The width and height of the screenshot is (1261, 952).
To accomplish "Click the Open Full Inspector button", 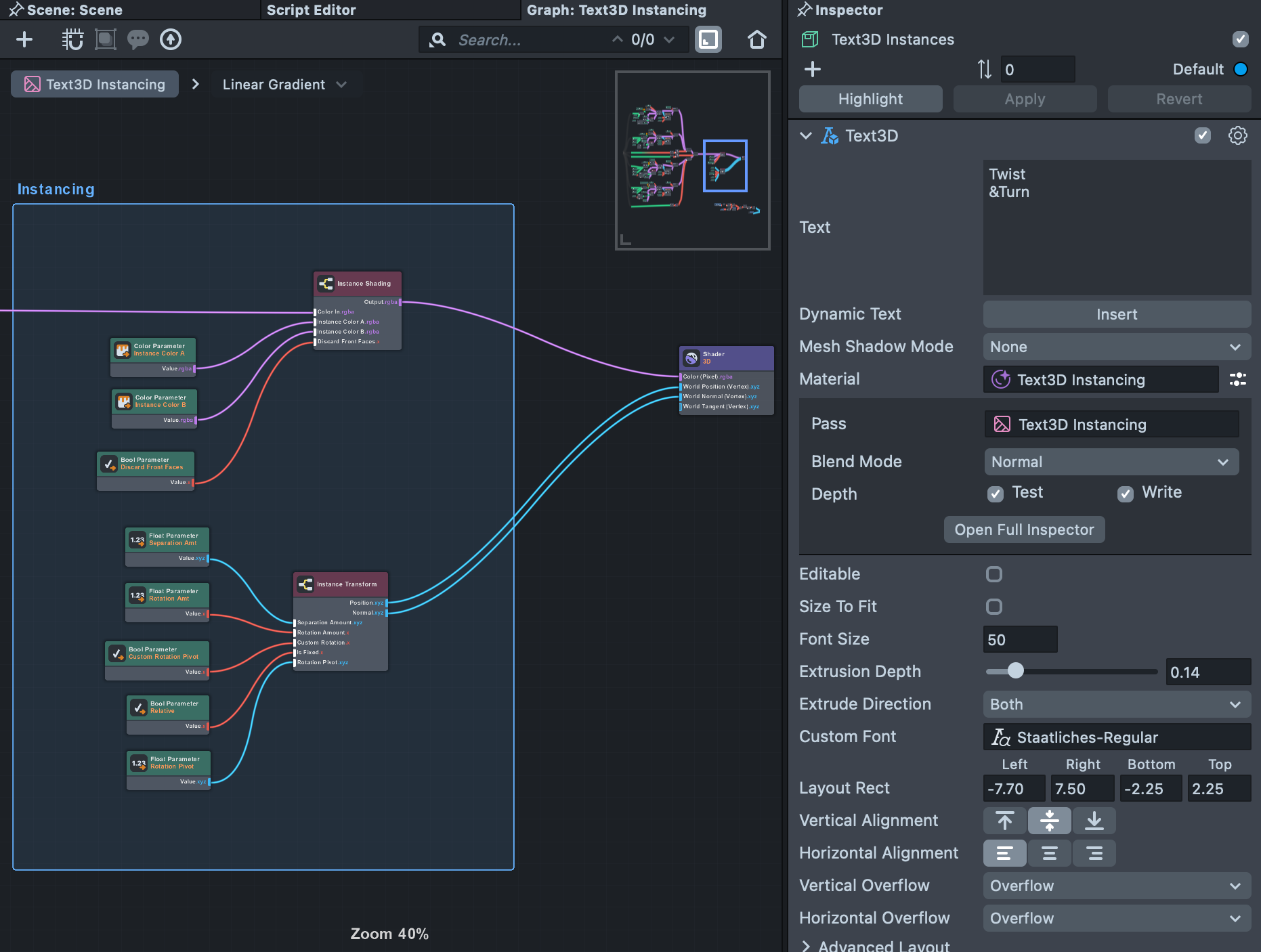I will pyautogui.click(x=1024, y=529).
